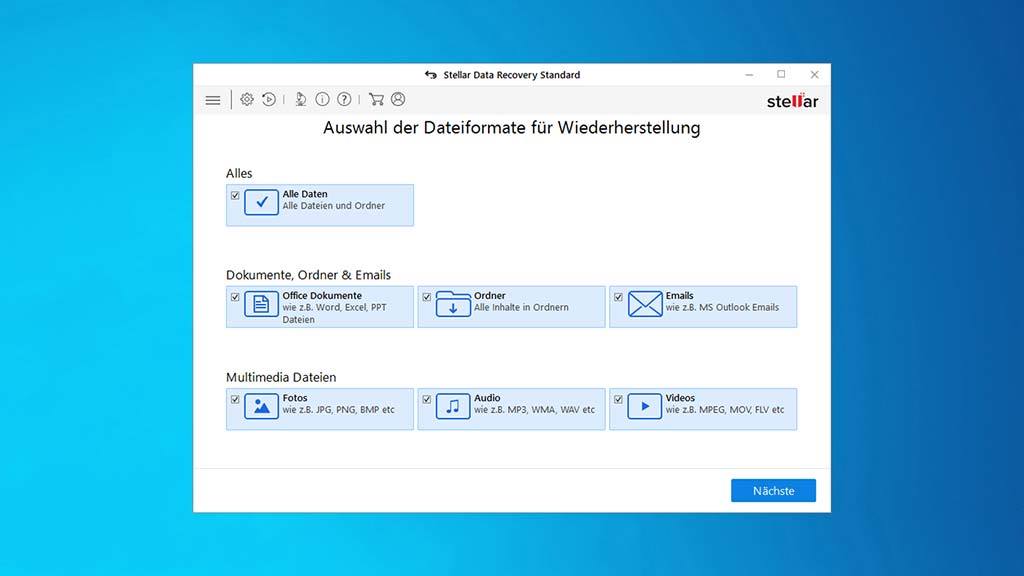Click the 'wie z.B. JPG, PNG, BMP etc' text
Viewport: 1024px width, 576px height.
click(x=338, y=410)
